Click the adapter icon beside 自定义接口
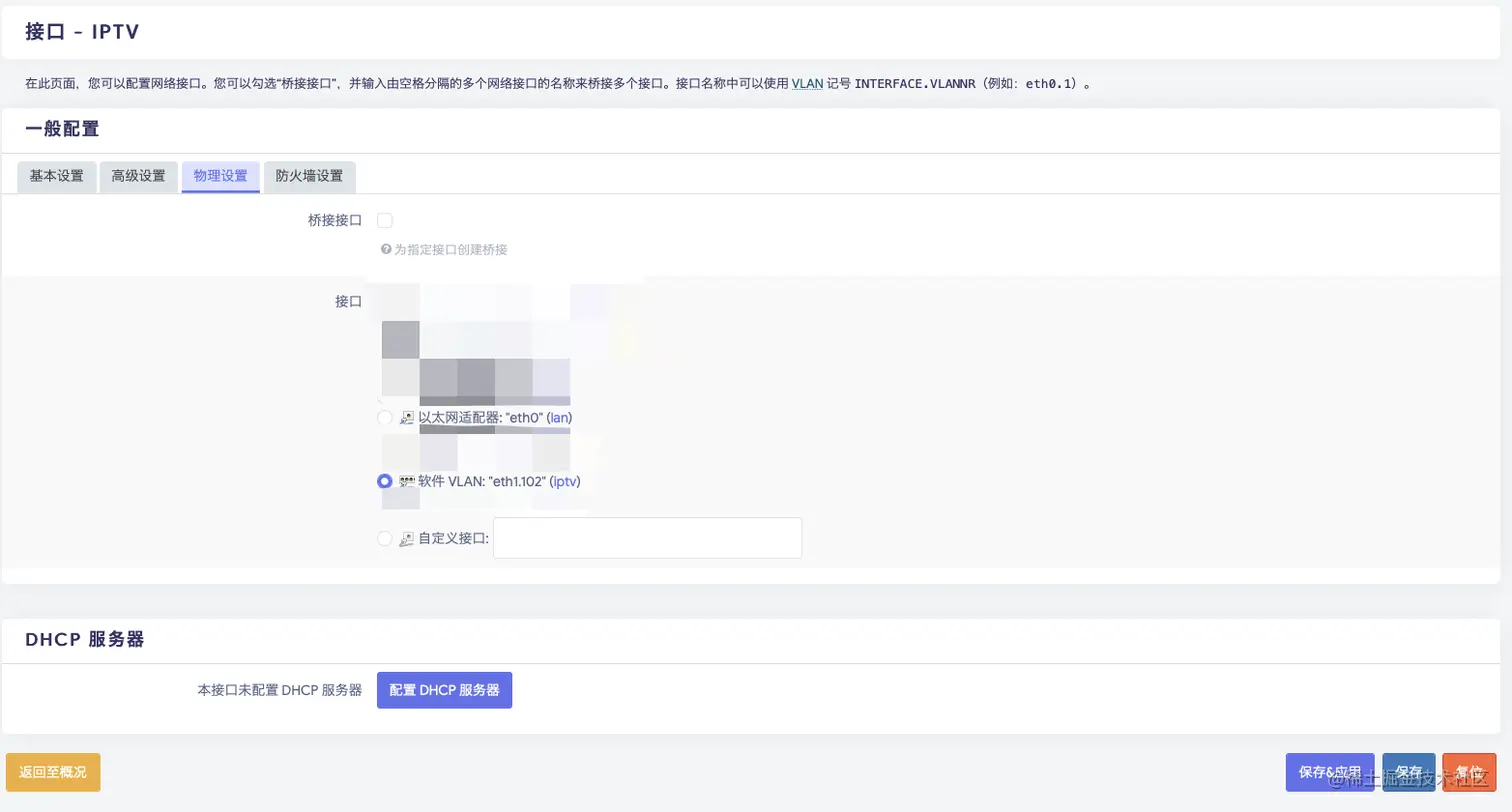The width and height of the screenshot is (1512, 812). click(x=406, y=538)
